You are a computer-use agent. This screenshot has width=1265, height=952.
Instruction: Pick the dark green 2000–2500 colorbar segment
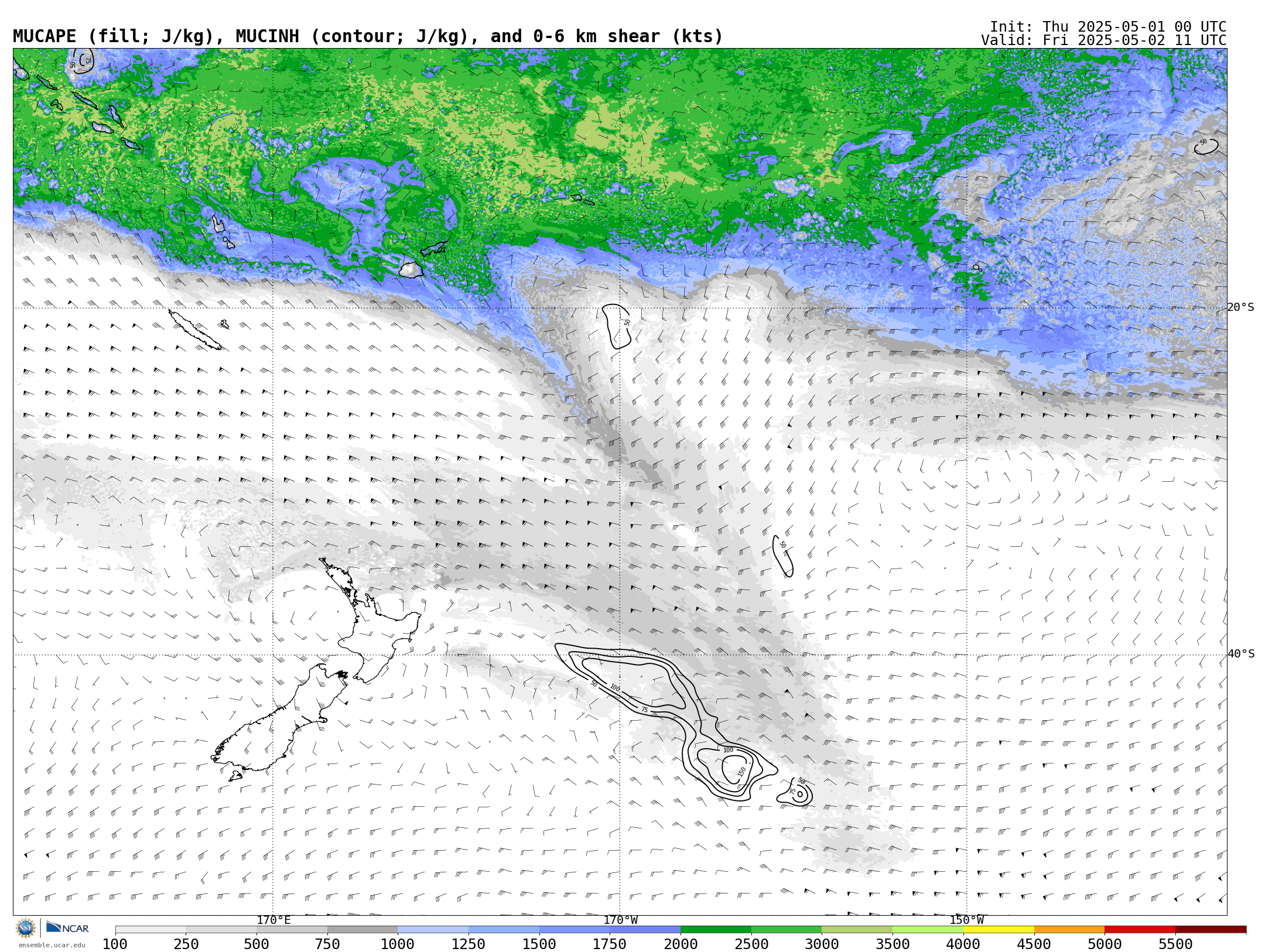point(716,929)
